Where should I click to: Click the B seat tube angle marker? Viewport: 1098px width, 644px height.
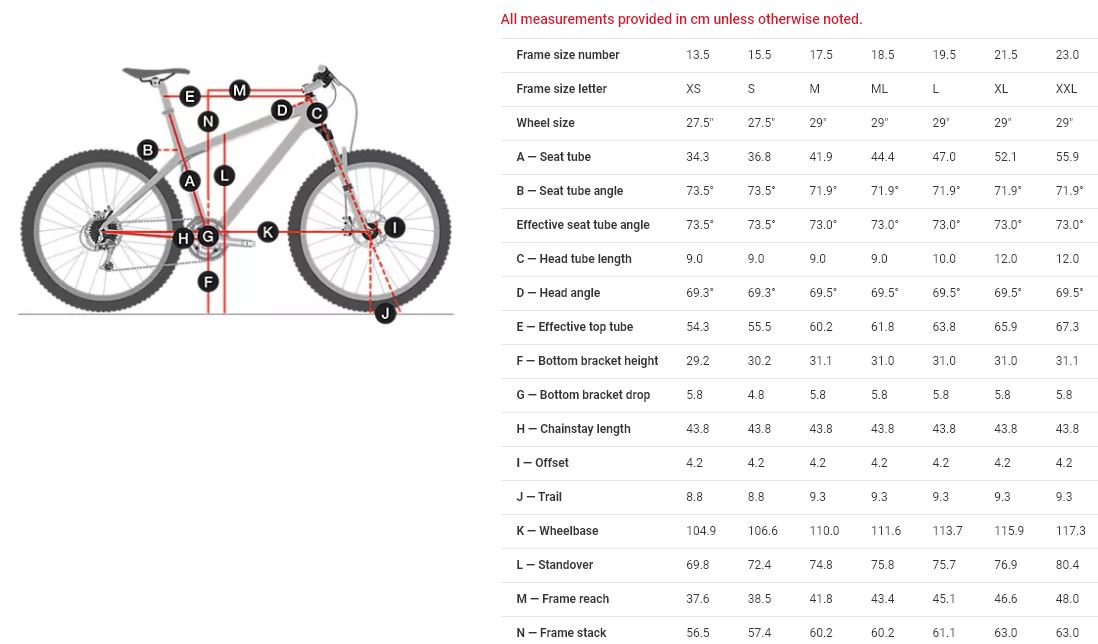click(x=148, y=150)
